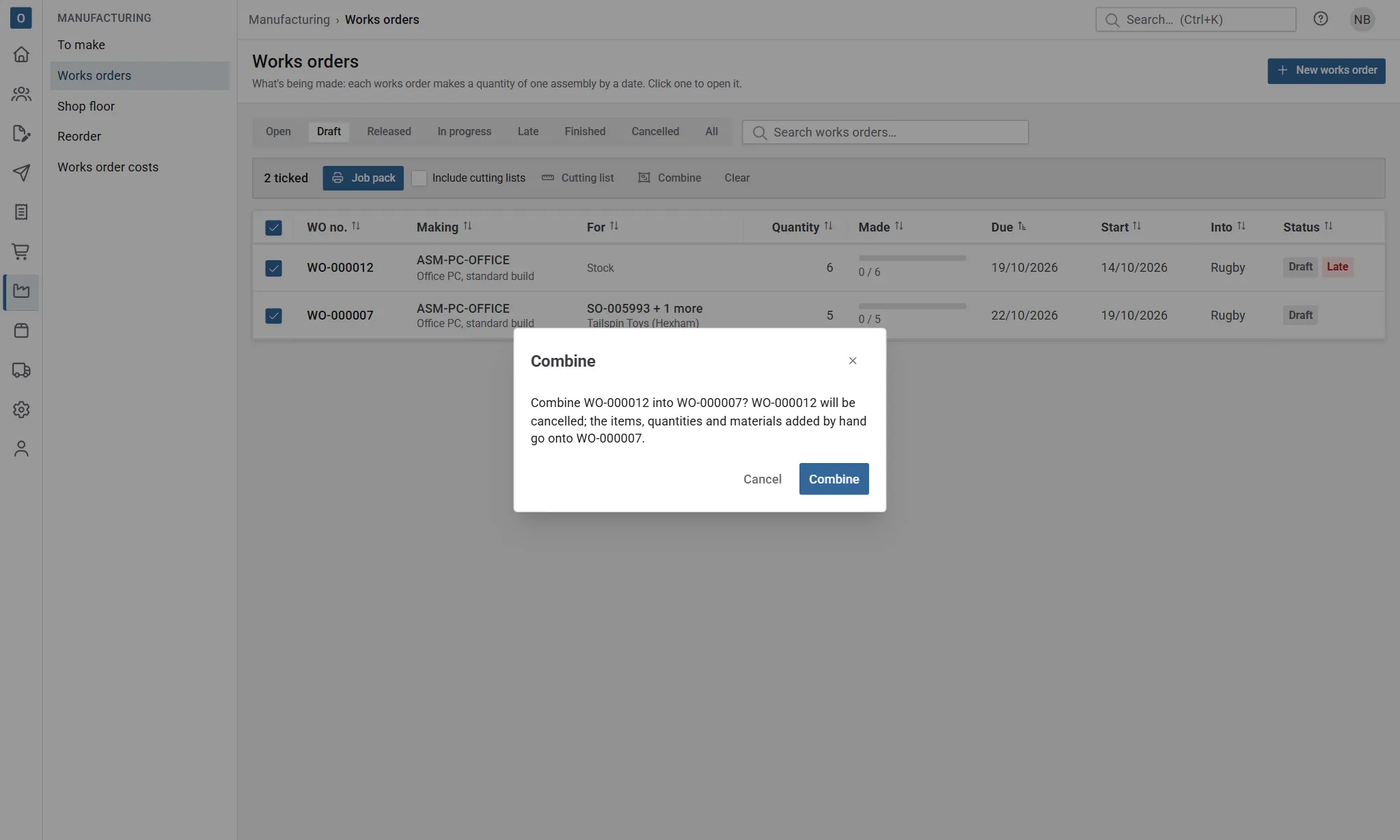Select the Manufacturing factory icon
The width and height of the screenshot is (1400, 840).
(21, 292)
